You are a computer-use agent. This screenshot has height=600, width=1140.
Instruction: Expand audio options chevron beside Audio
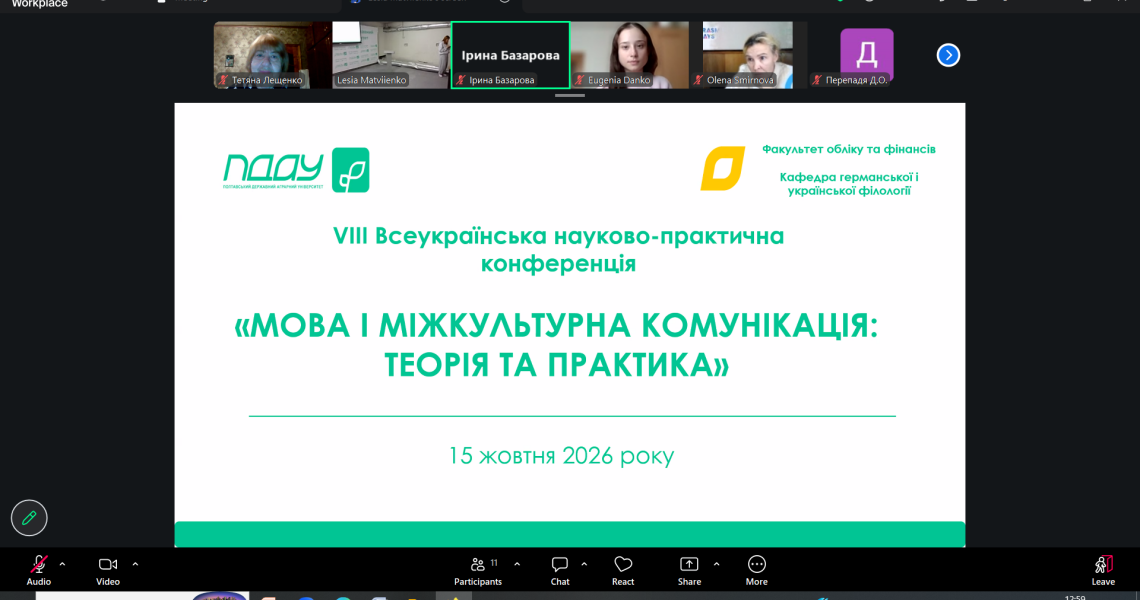63,564
